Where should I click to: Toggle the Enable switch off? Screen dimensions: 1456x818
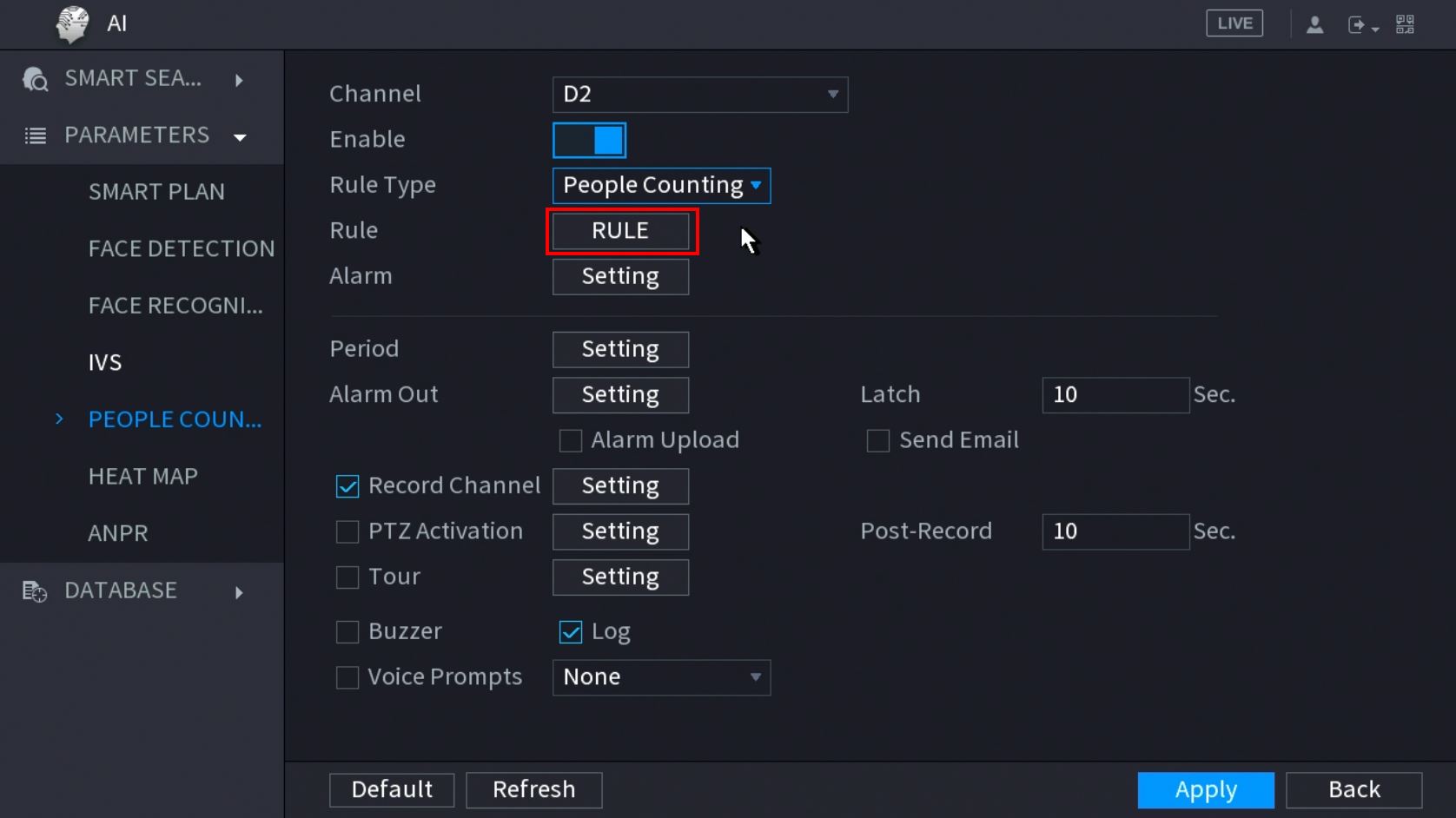[589, 140]
